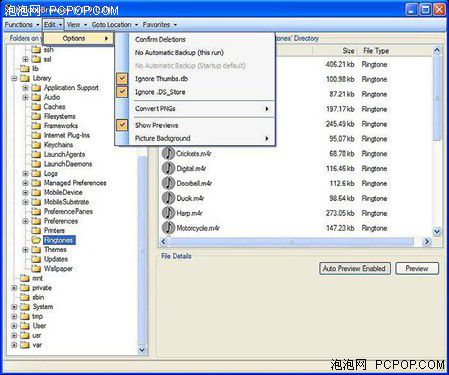
Task: Expand the MobileSubstrate folder node
Action: coord(25,202)
